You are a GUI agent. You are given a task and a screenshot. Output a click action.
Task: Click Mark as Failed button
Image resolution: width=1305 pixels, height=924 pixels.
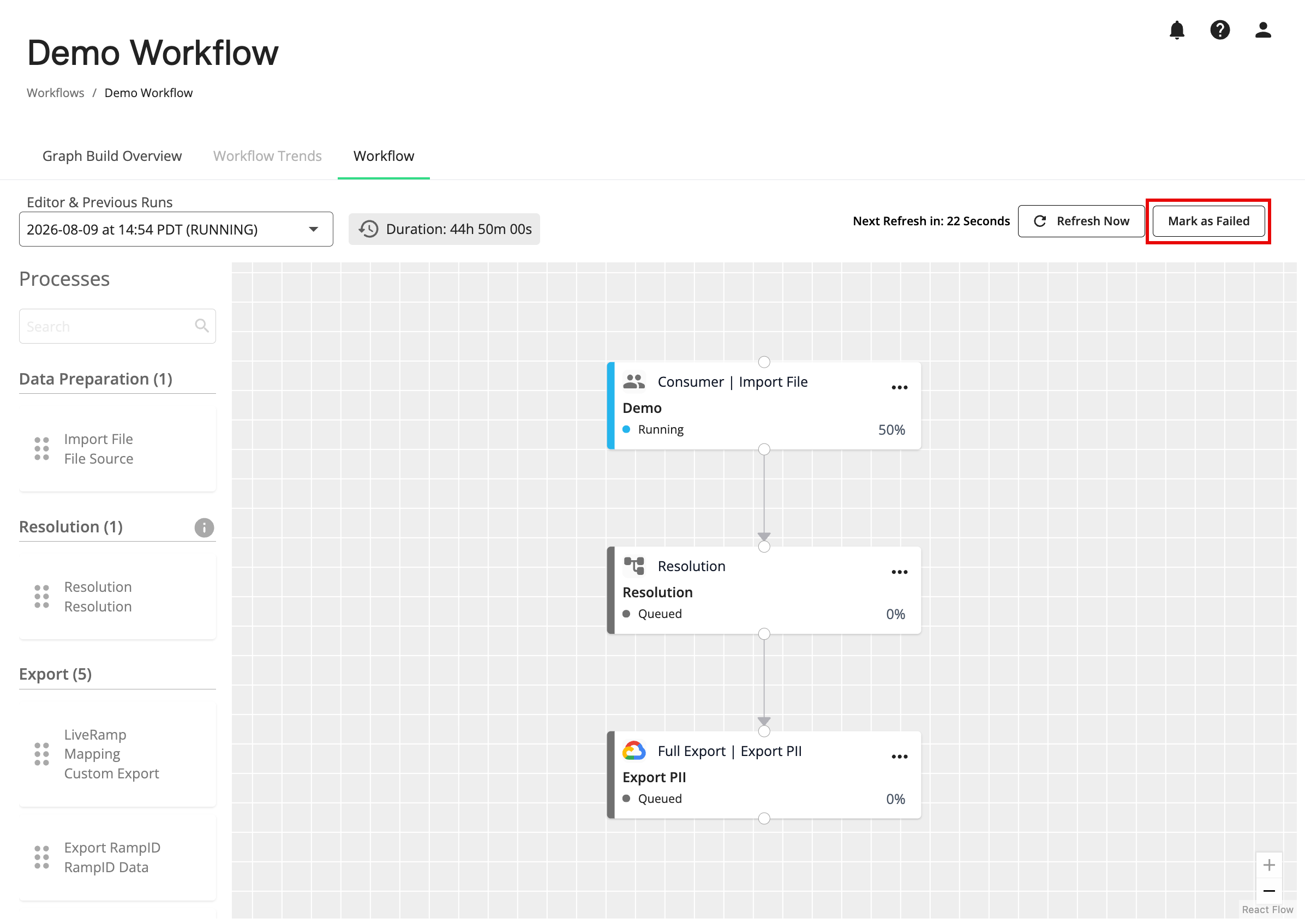tap(1208, 221)
